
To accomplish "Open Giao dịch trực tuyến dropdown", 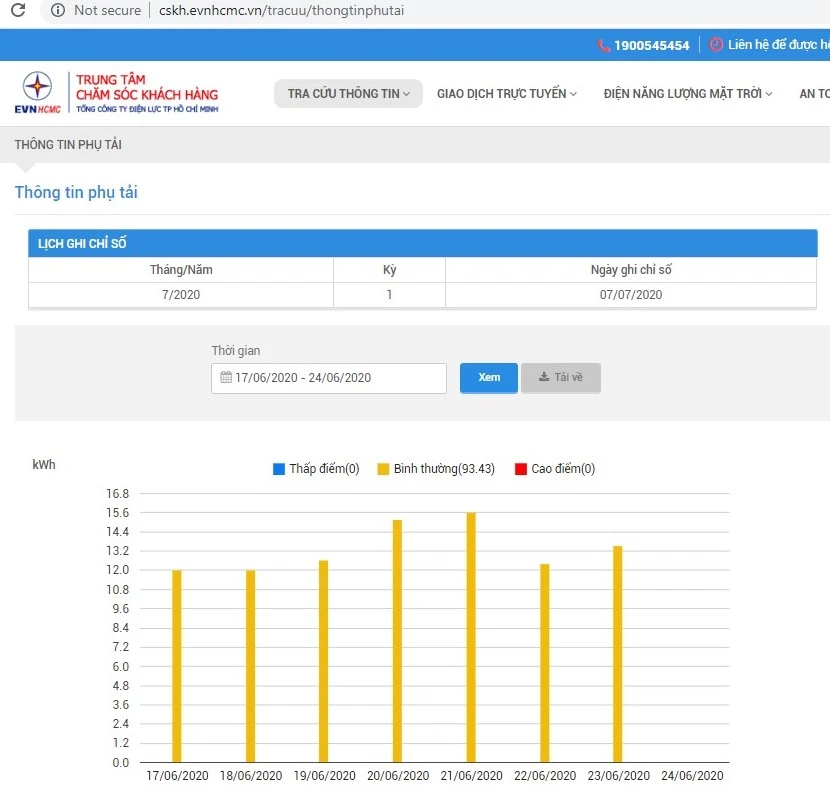I will 507,94.
